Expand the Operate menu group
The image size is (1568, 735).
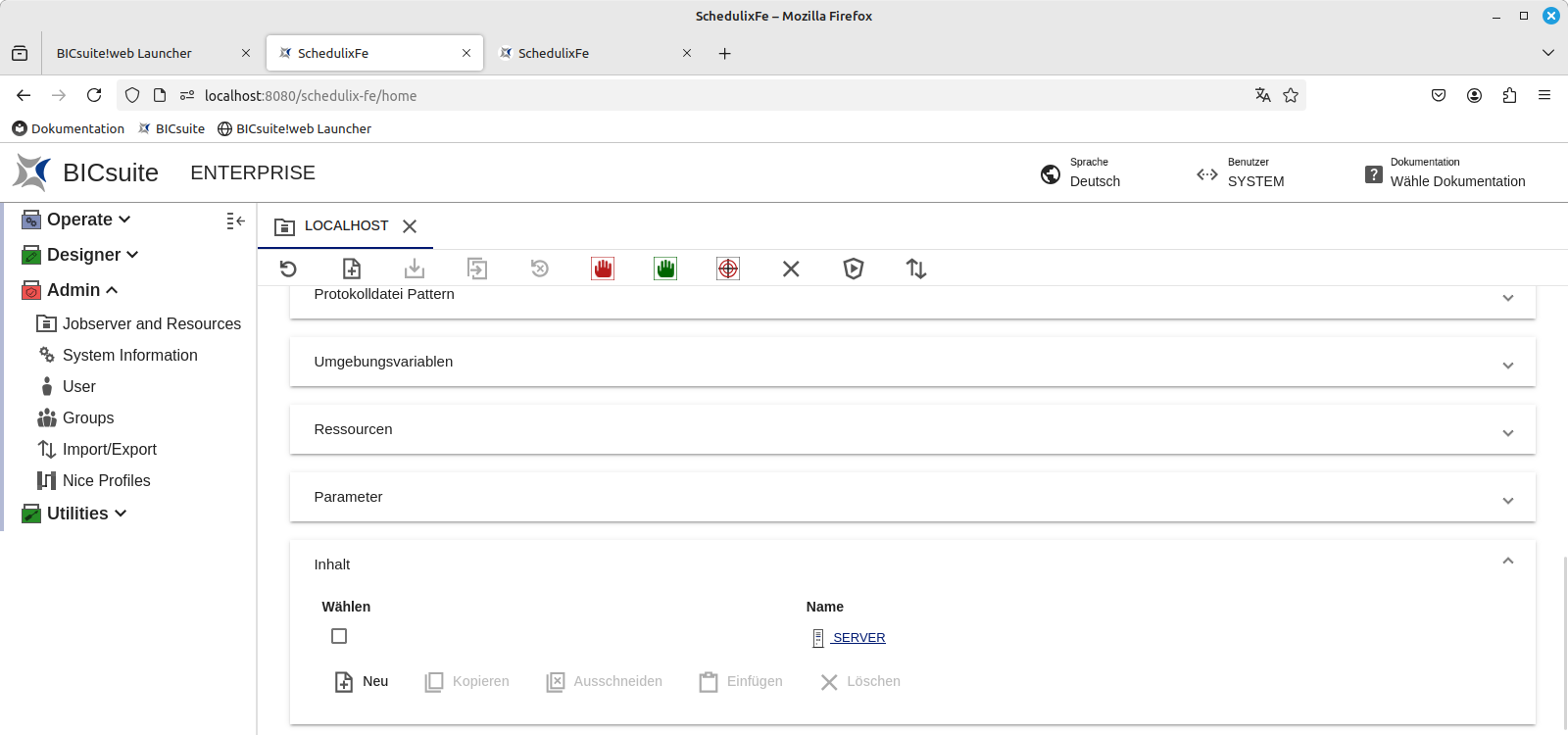click(88, 220)
